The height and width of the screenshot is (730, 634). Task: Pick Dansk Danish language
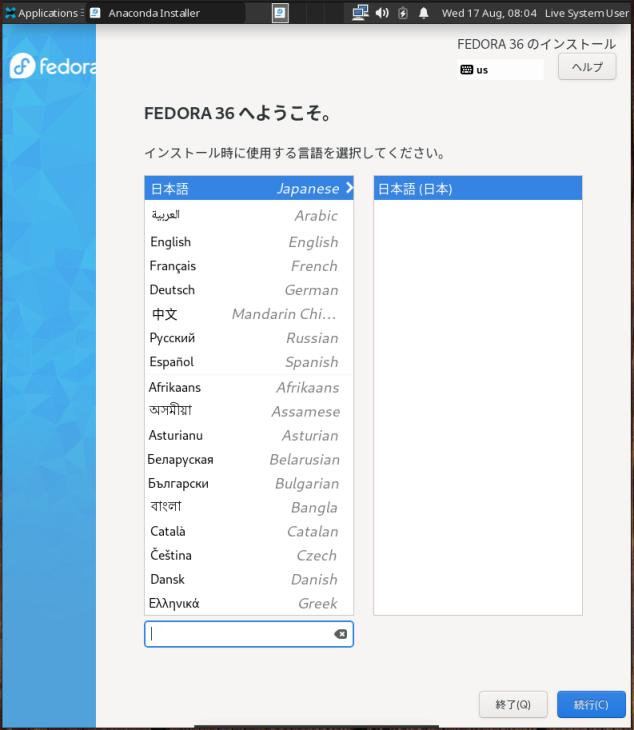(249, 579)
